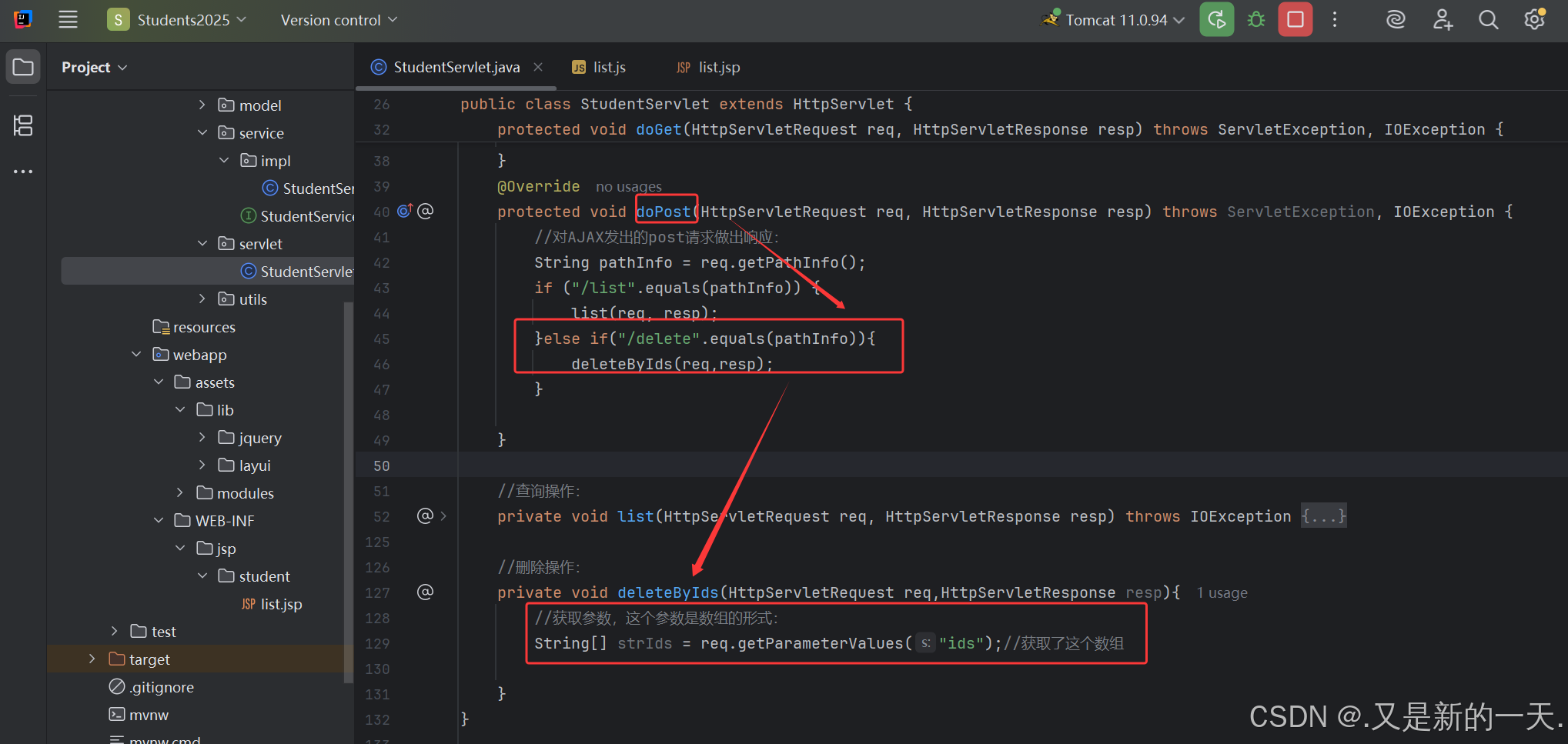Screen dimensions: 1568x744
Task: Open the Code With Me user icon
Action: 1443,20
